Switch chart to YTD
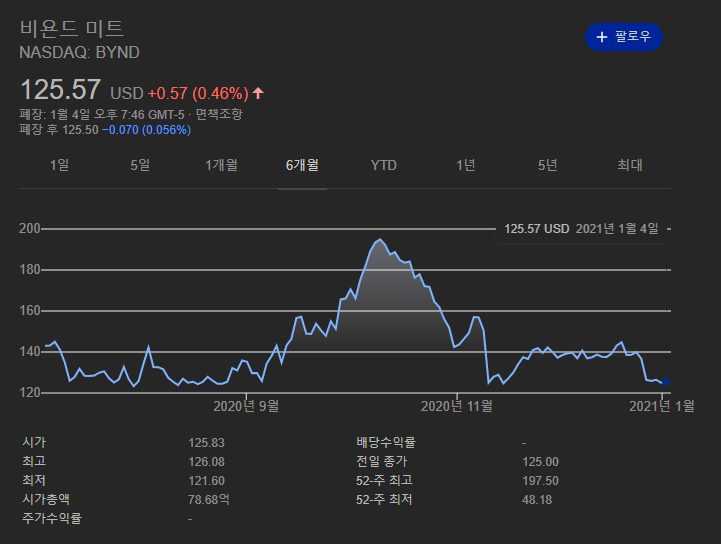Image resolution: width=721 pixels, height=544 pixels. click(383, 165)
